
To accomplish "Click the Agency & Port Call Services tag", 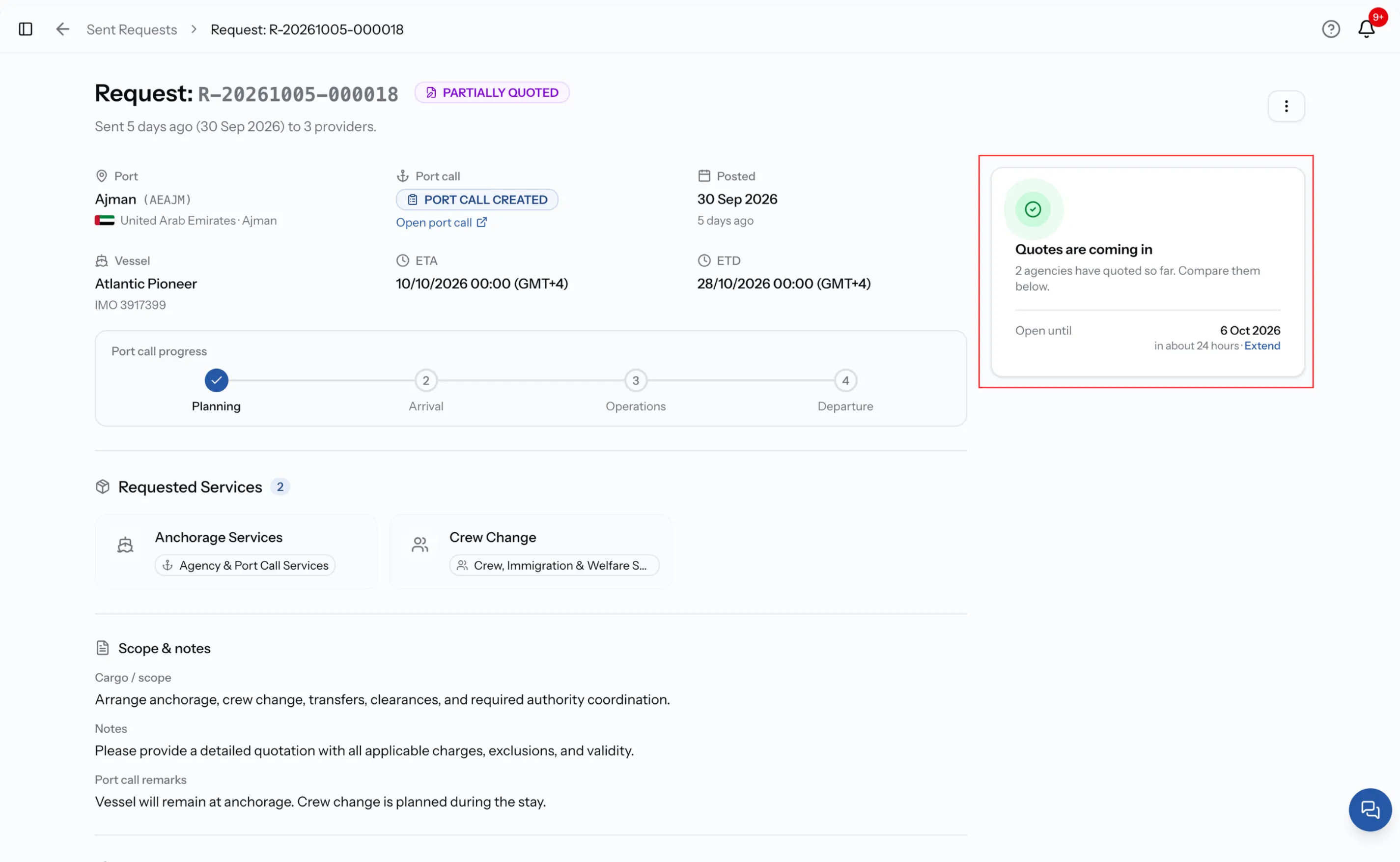I will click(x=245, y=566).
